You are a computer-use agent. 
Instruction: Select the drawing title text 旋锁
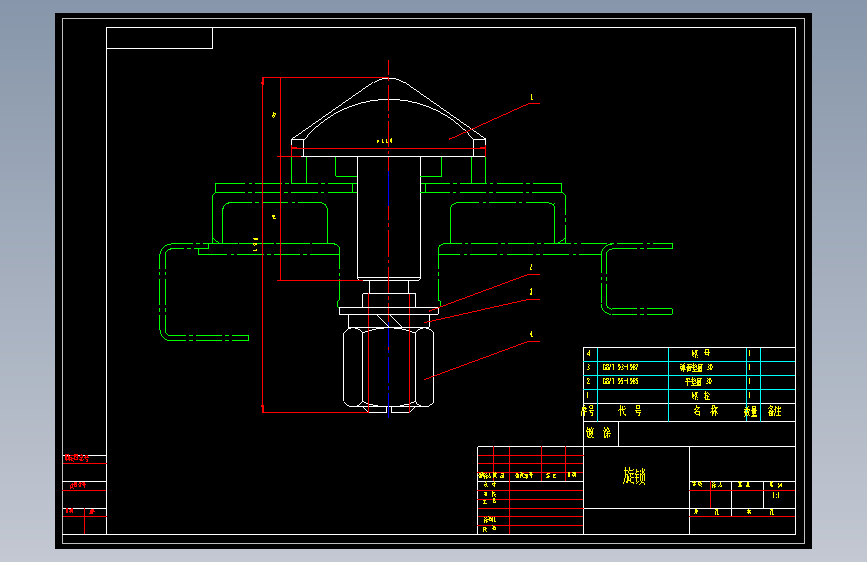pyautogui.click(x=634, y=476)
